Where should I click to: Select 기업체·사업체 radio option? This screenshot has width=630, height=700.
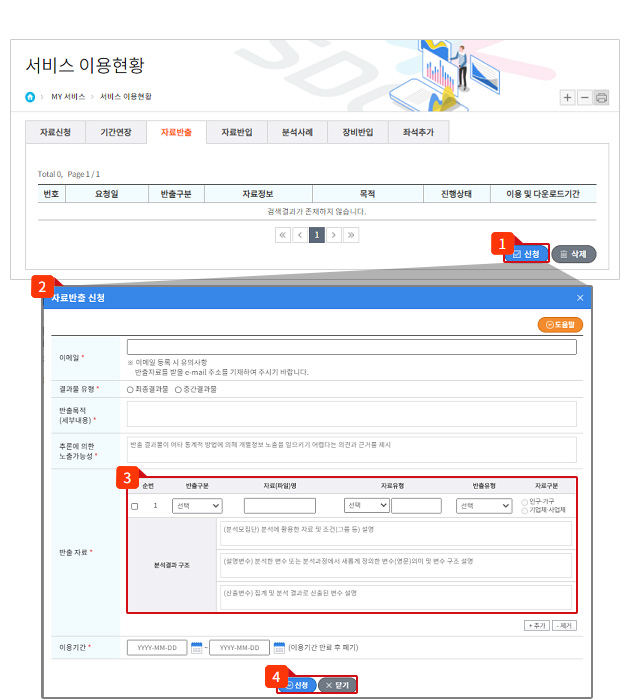pyautogui.click(x=525, y=510)
